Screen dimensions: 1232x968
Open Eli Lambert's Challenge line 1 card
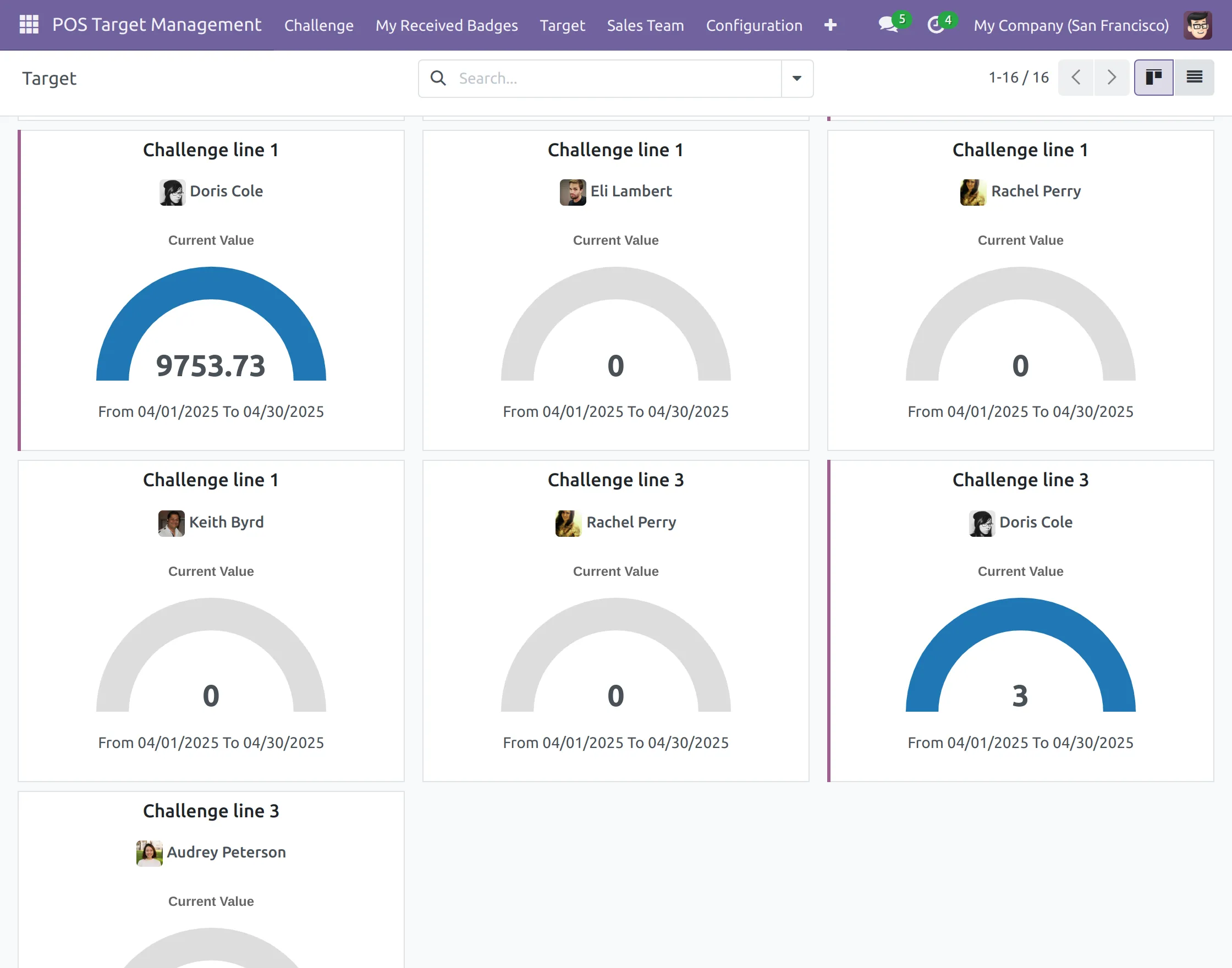(x=615, y=150)
